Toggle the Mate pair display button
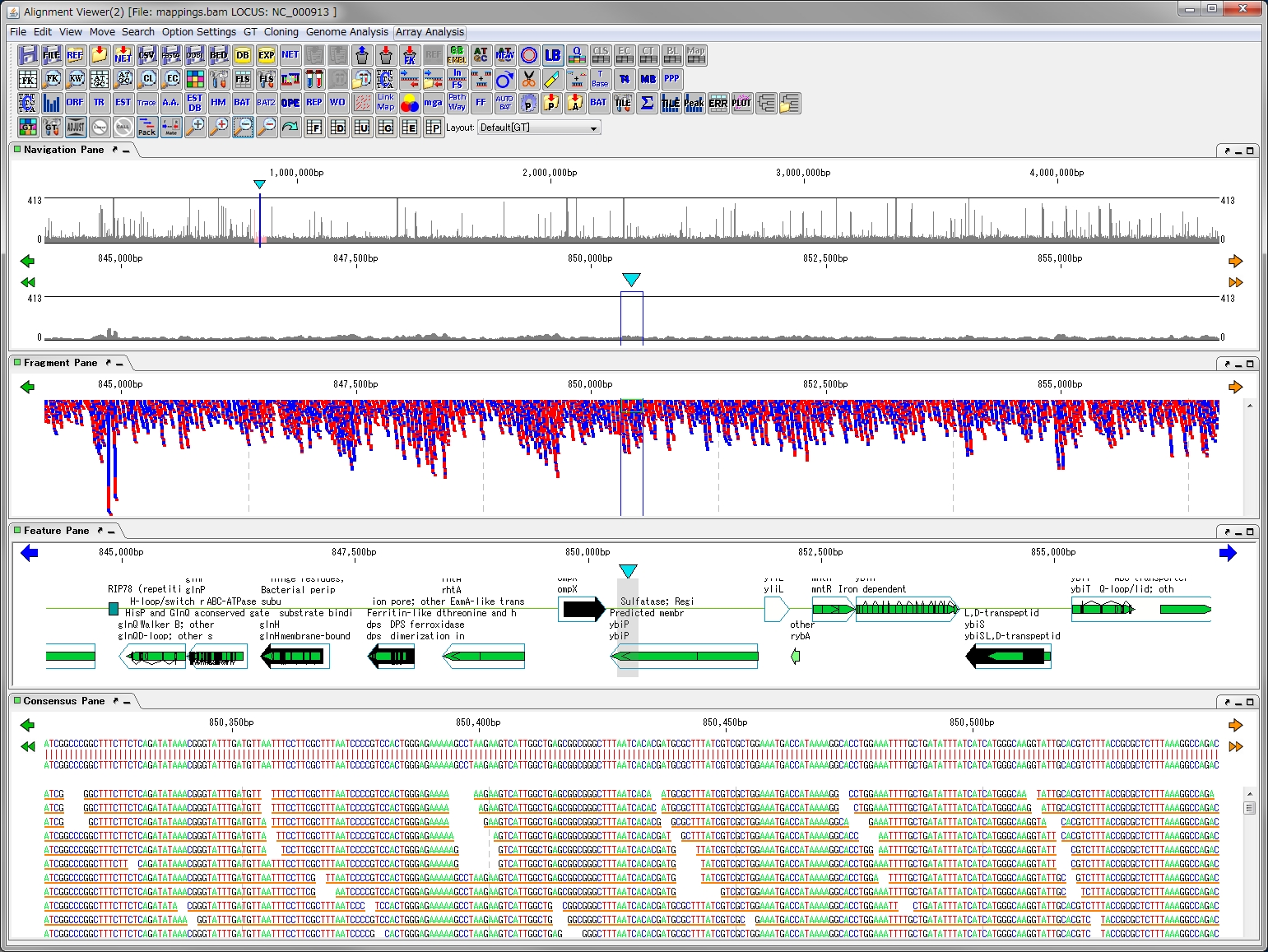 171,127
